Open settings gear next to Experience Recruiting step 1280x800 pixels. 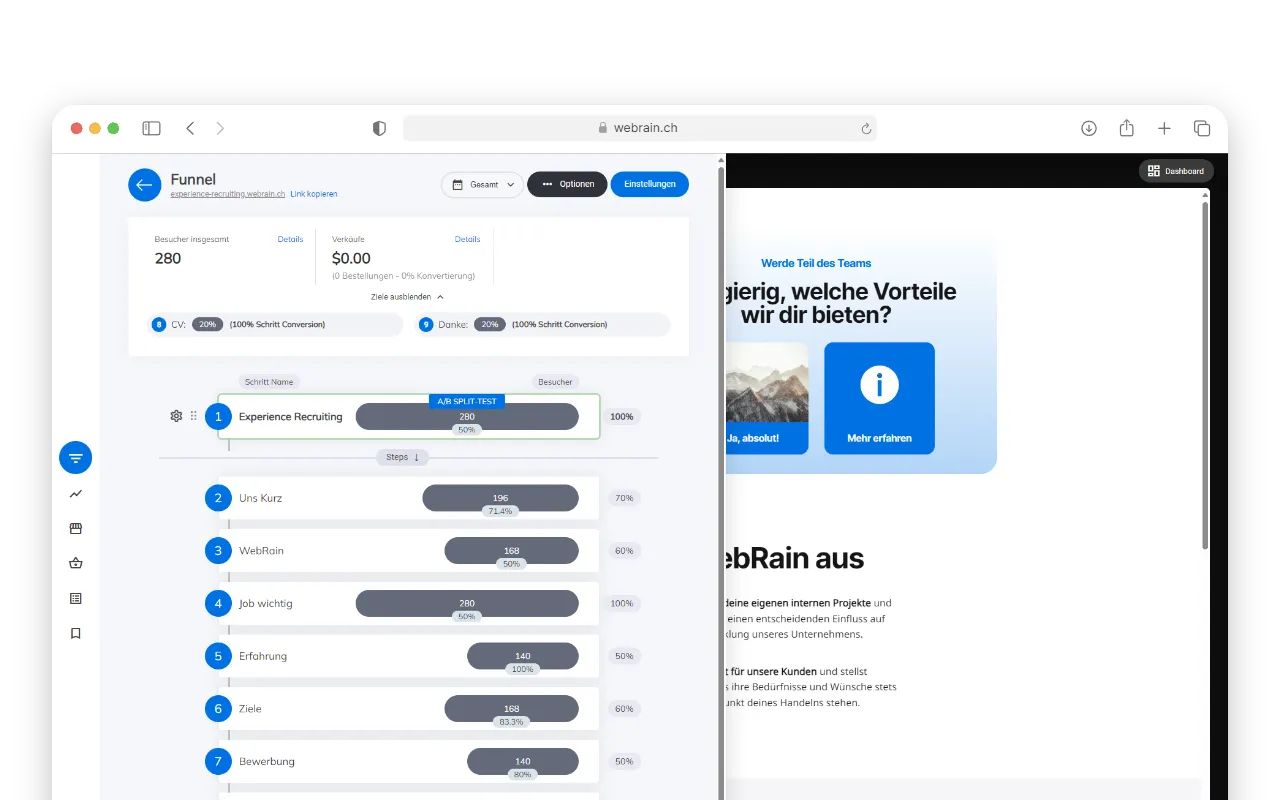tap(176, 416)
